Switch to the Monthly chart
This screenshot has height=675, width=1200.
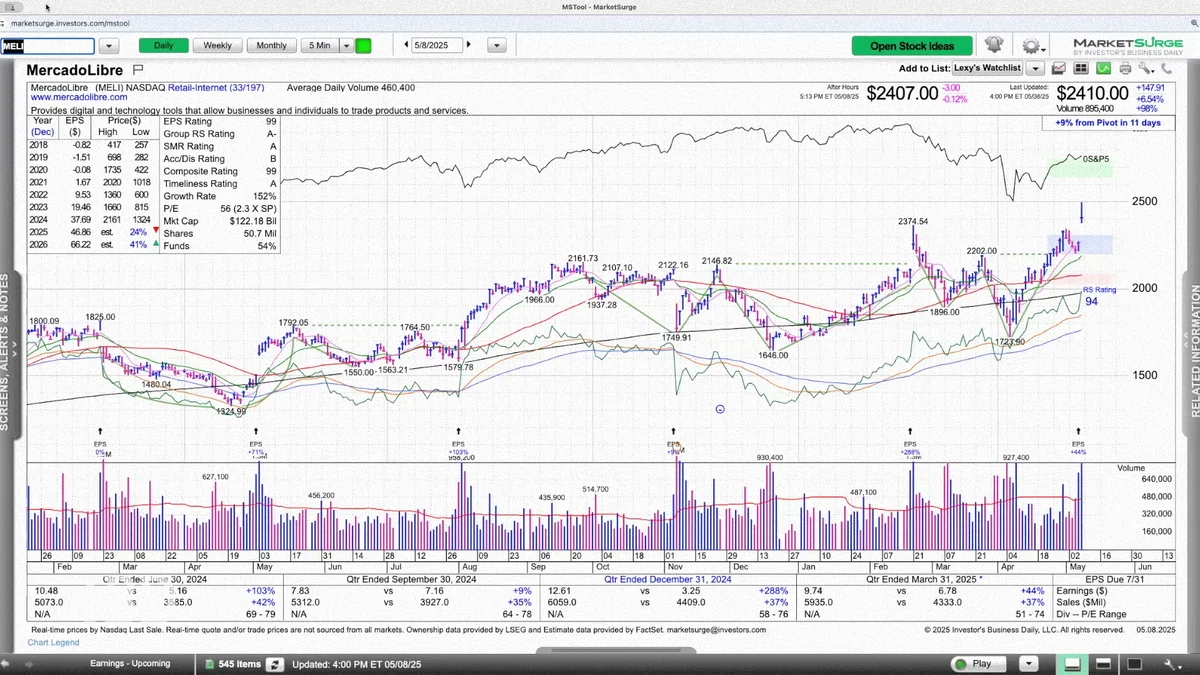tap(271, 45)
